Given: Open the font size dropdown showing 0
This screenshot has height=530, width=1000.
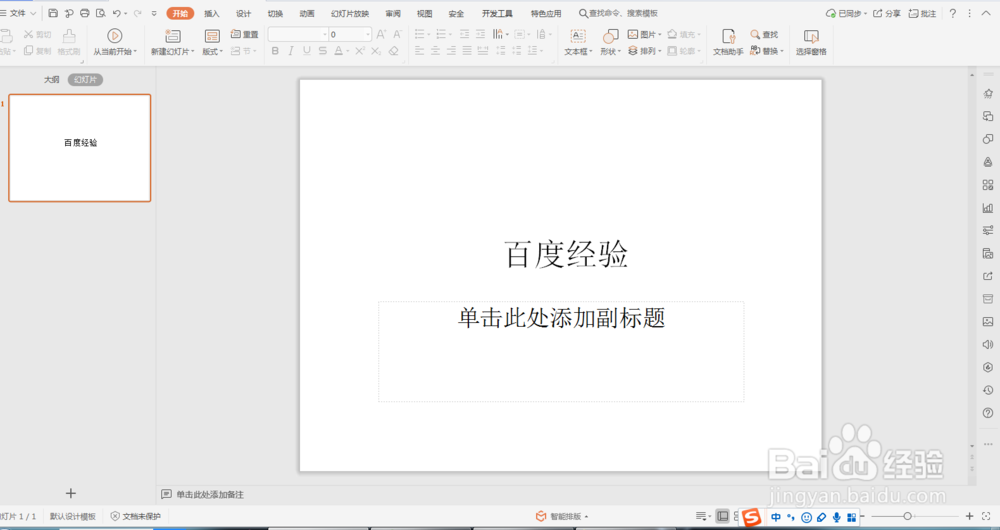Looking at the screenshot, I should [368, 34].
